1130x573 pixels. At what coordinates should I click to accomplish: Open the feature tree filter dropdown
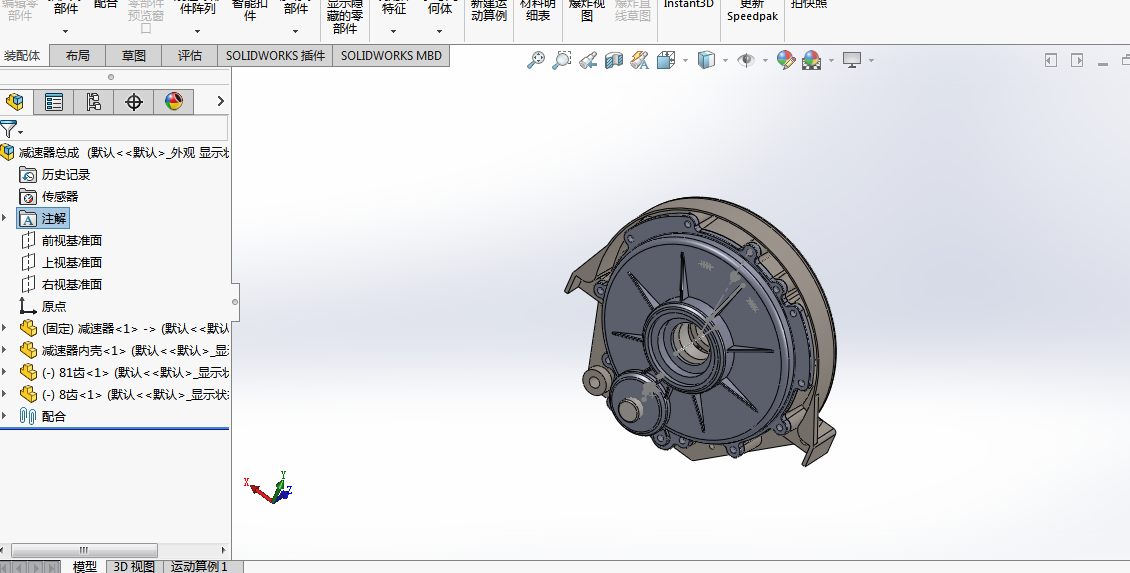(12, 129)
